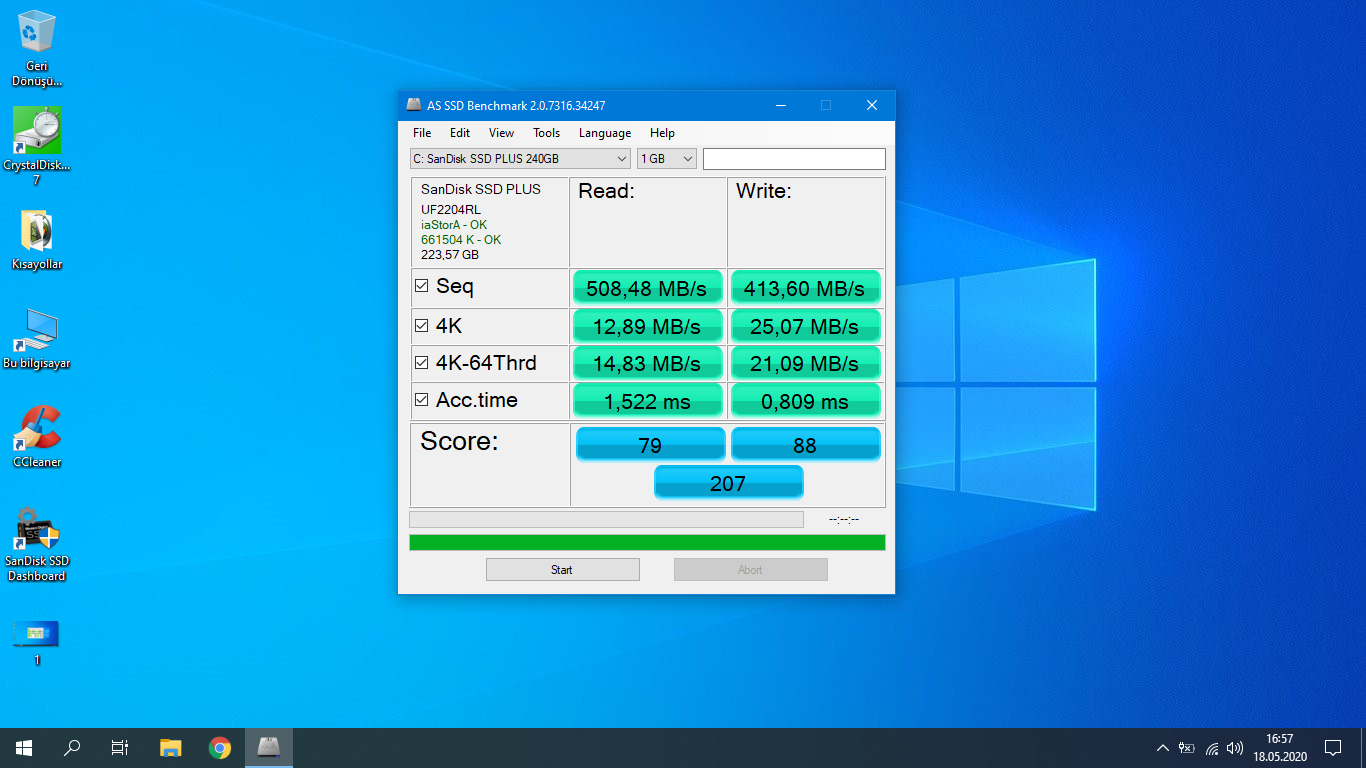Open the Help menu

[x=662, y=133]
